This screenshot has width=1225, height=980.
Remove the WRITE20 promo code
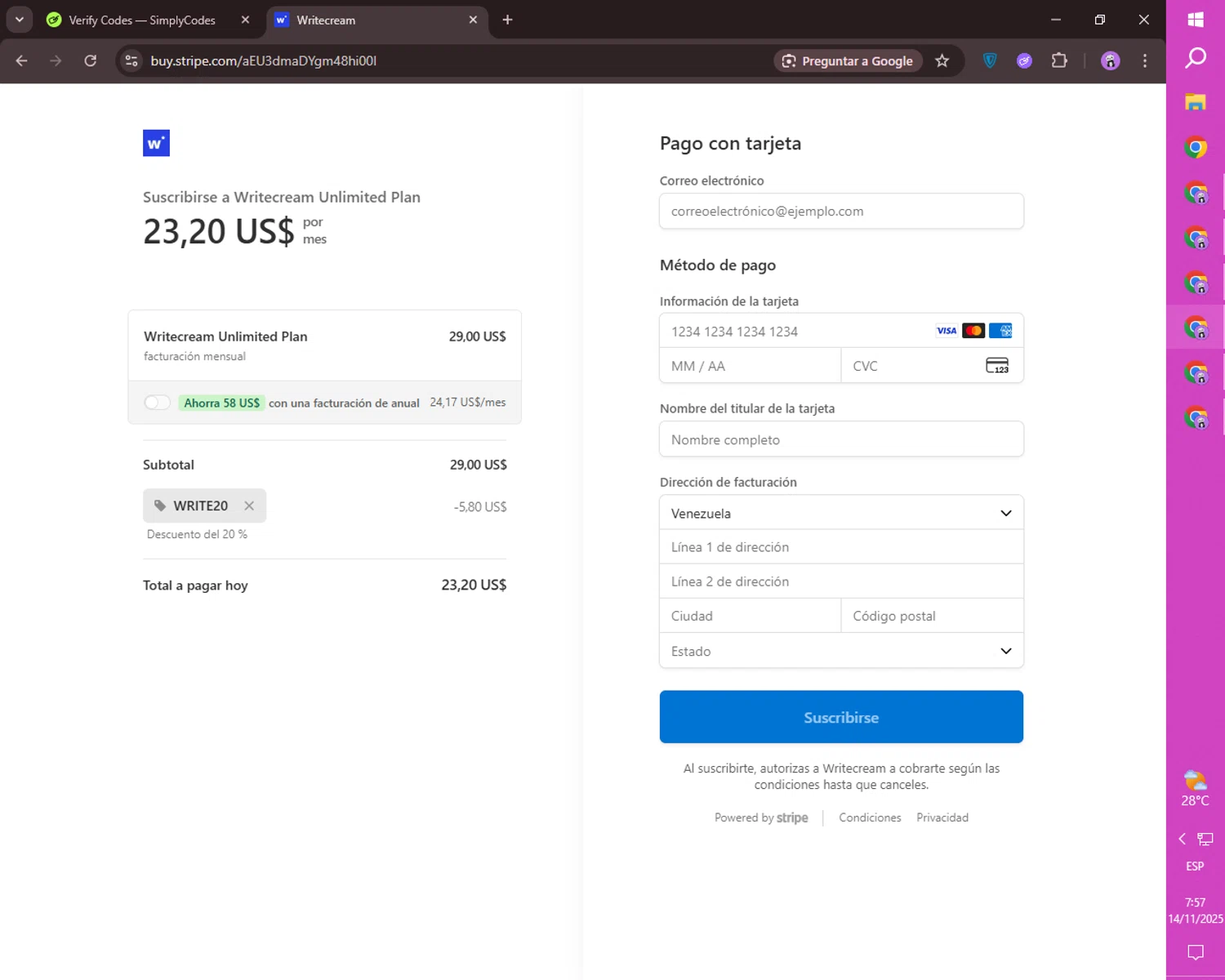pos(249,506)
